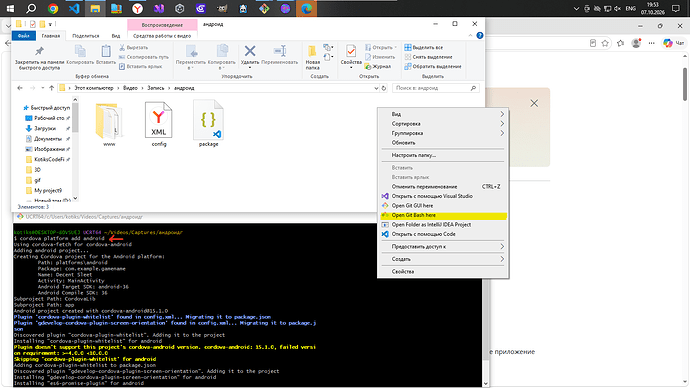Close the beige banner in Edge

pyautogui.click(x=534, y=103)
